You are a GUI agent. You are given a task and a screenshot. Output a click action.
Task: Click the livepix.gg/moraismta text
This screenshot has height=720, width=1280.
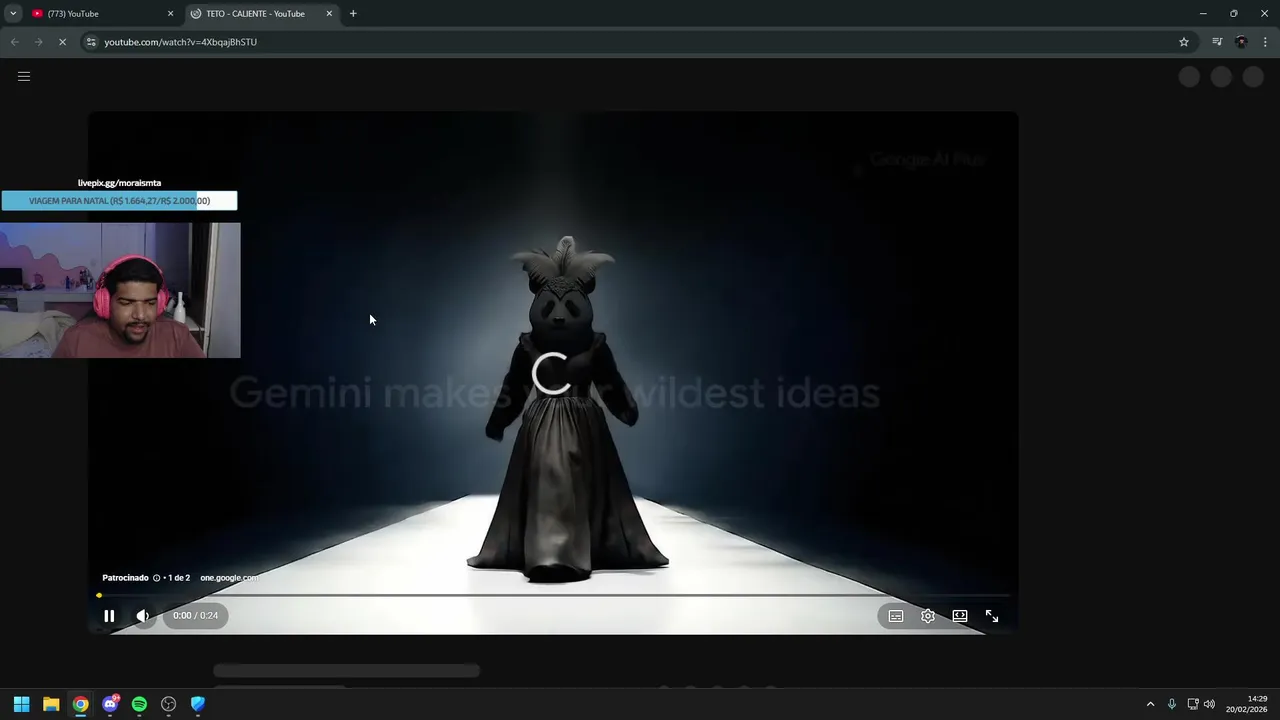(x=119, y=183)
